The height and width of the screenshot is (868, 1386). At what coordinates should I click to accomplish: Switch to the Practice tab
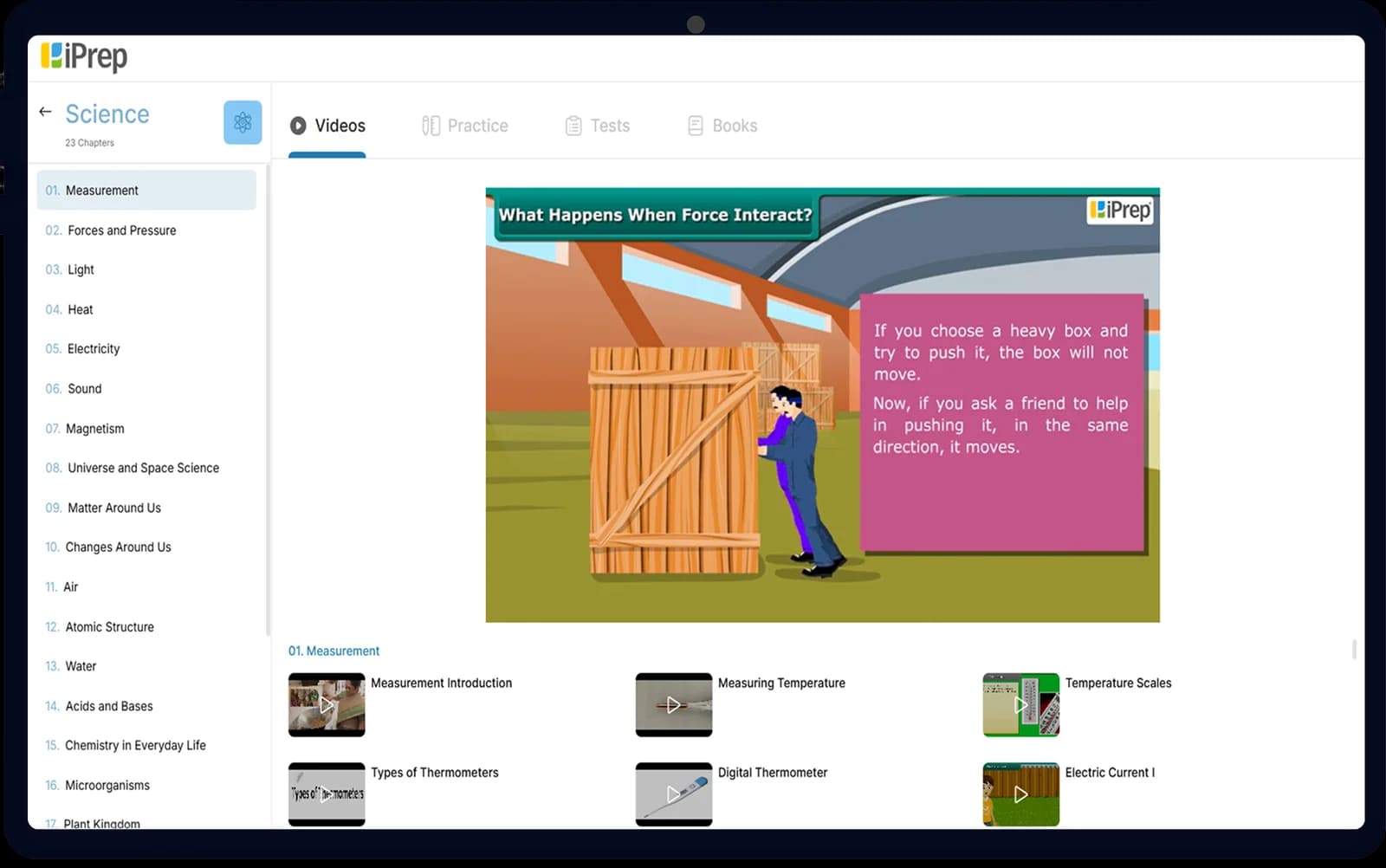pyautogui.click(x=465, y=126)
